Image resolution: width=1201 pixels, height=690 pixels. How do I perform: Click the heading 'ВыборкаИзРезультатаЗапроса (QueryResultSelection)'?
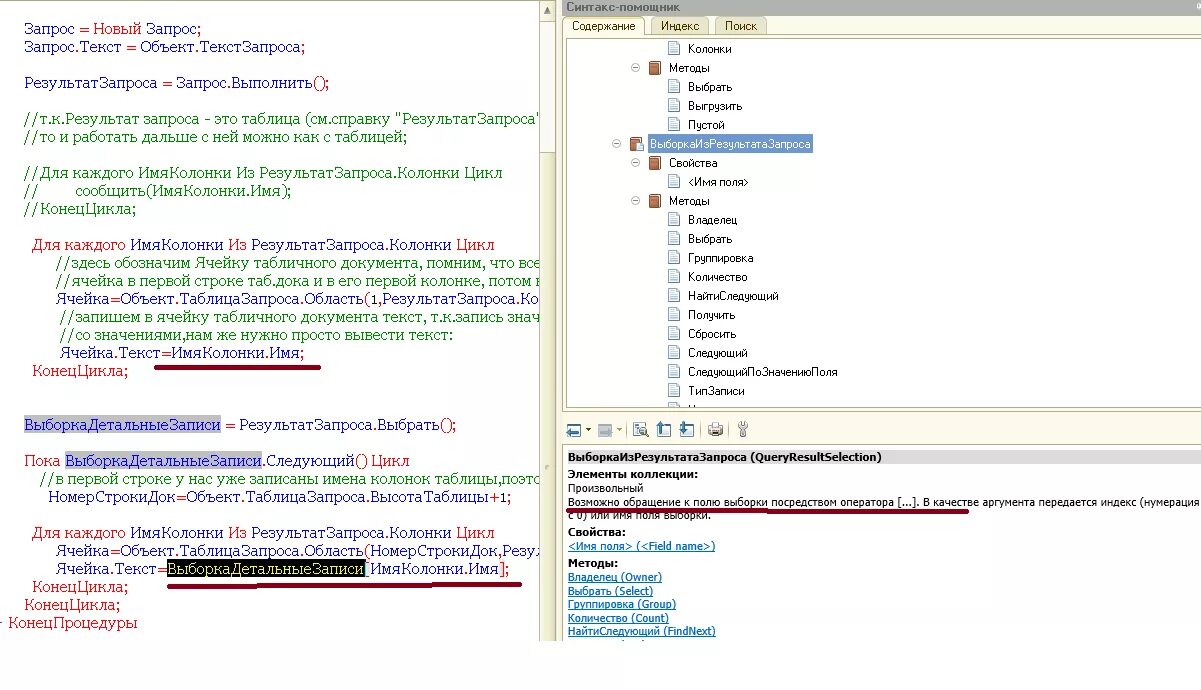point(724,457)
